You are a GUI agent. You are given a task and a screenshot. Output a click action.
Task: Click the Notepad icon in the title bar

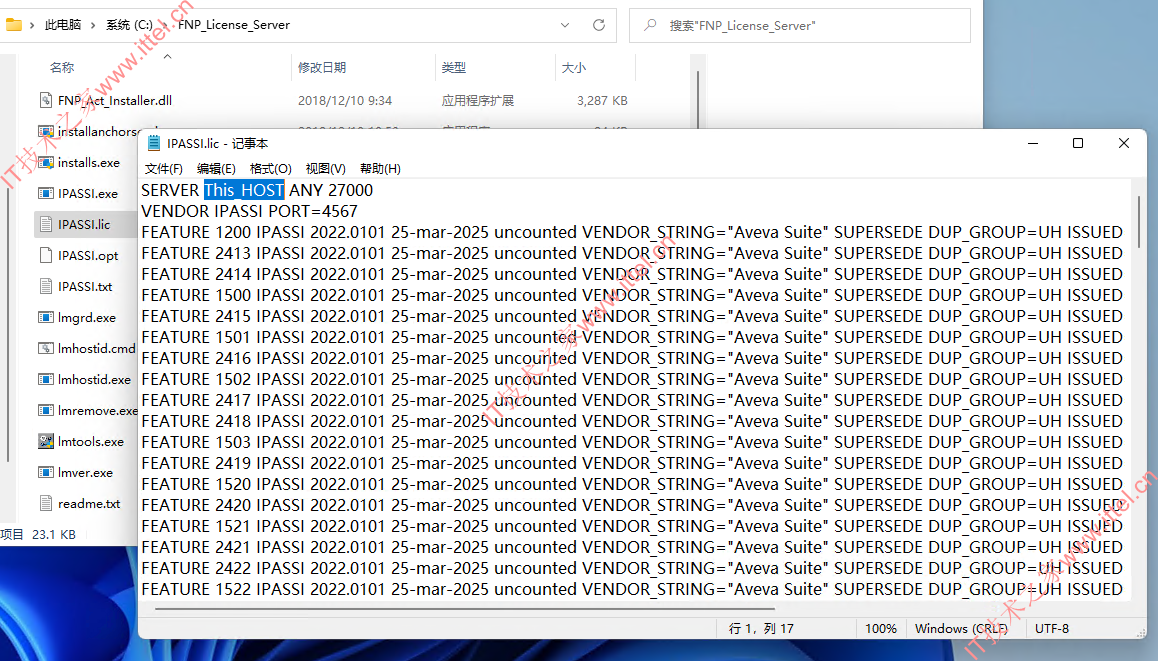154,143
